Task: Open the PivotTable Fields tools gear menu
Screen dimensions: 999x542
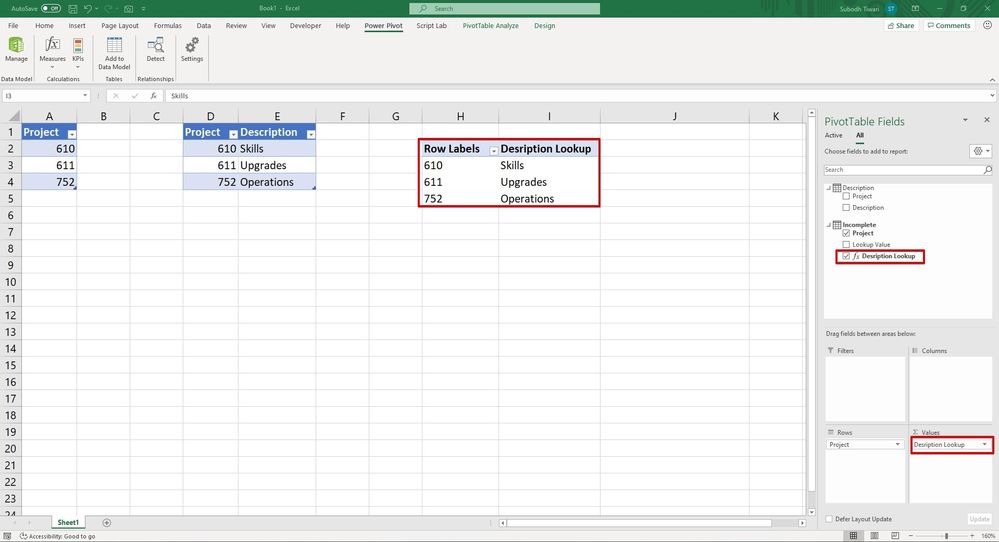Action: (x=981, y=152)
